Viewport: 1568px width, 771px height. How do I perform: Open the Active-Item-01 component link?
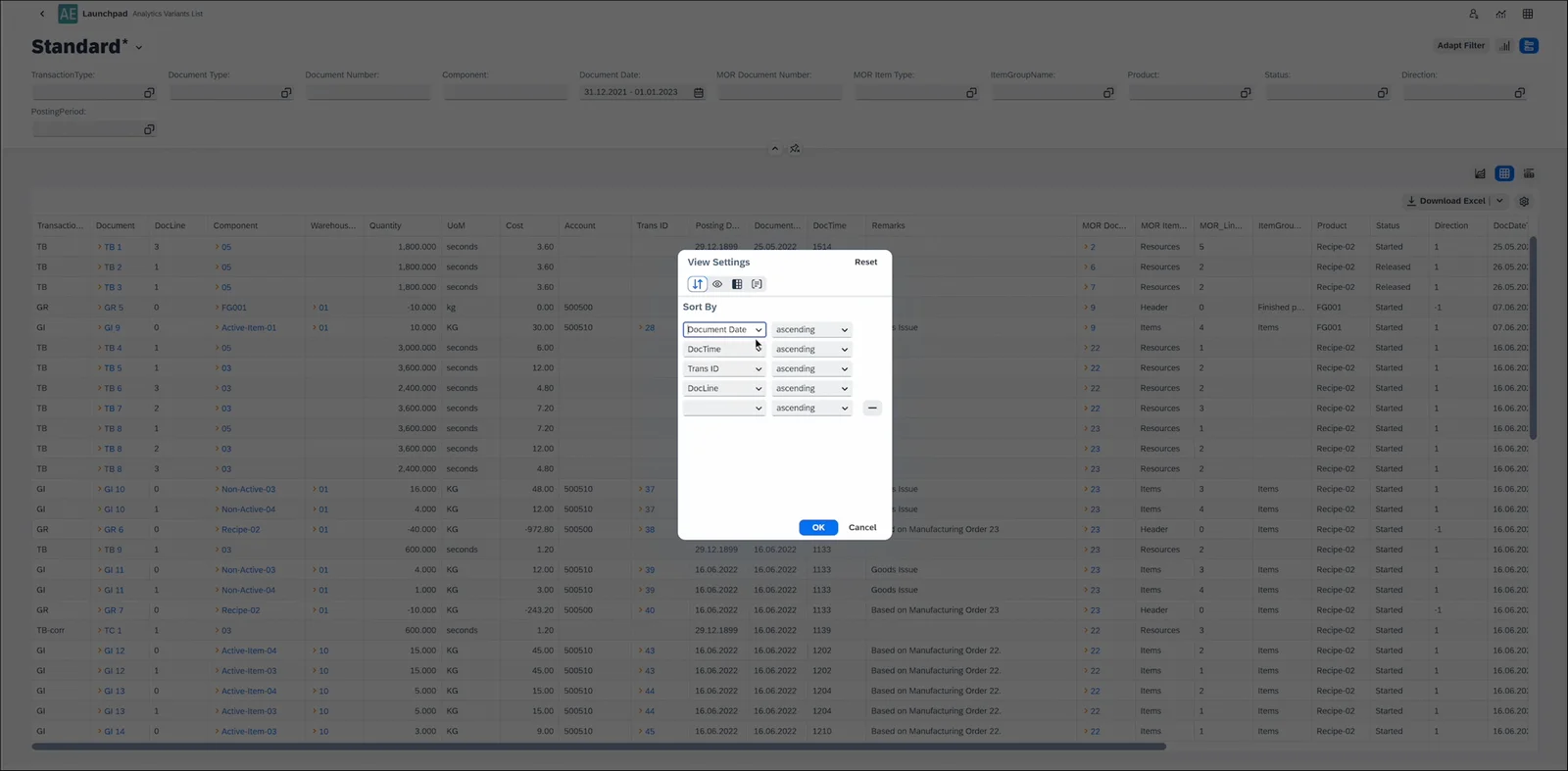coord(249,328)
